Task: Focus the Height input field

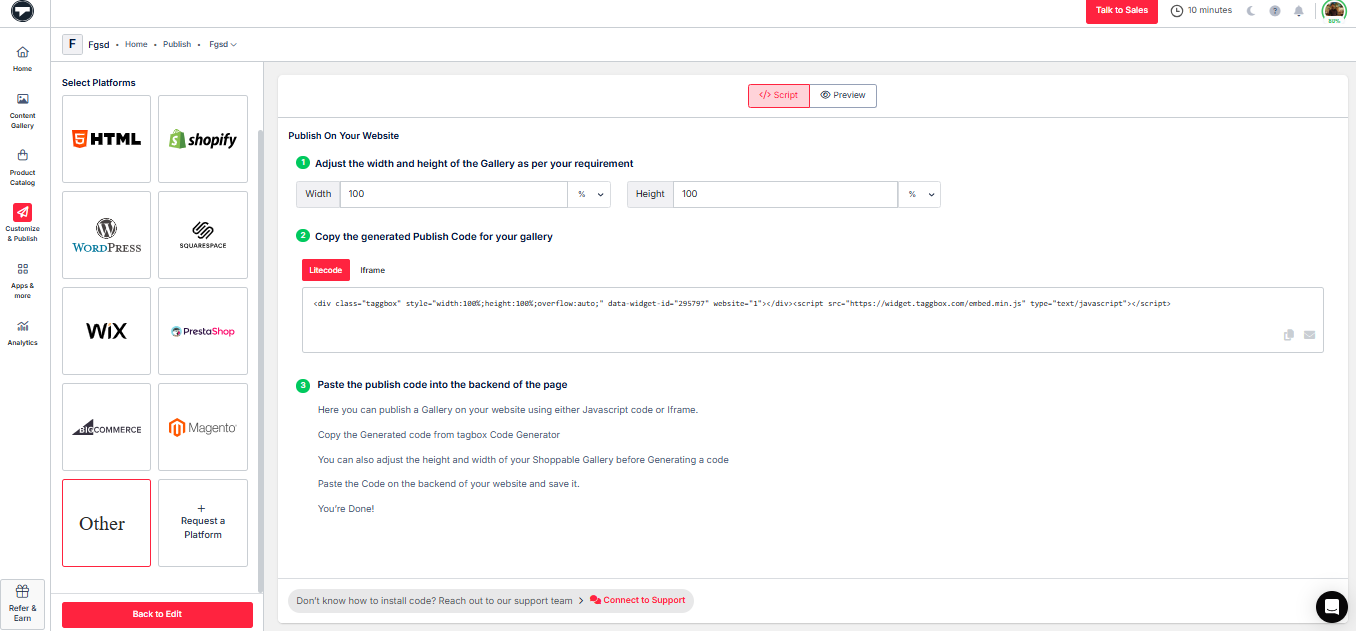Action: pos(785,194)
